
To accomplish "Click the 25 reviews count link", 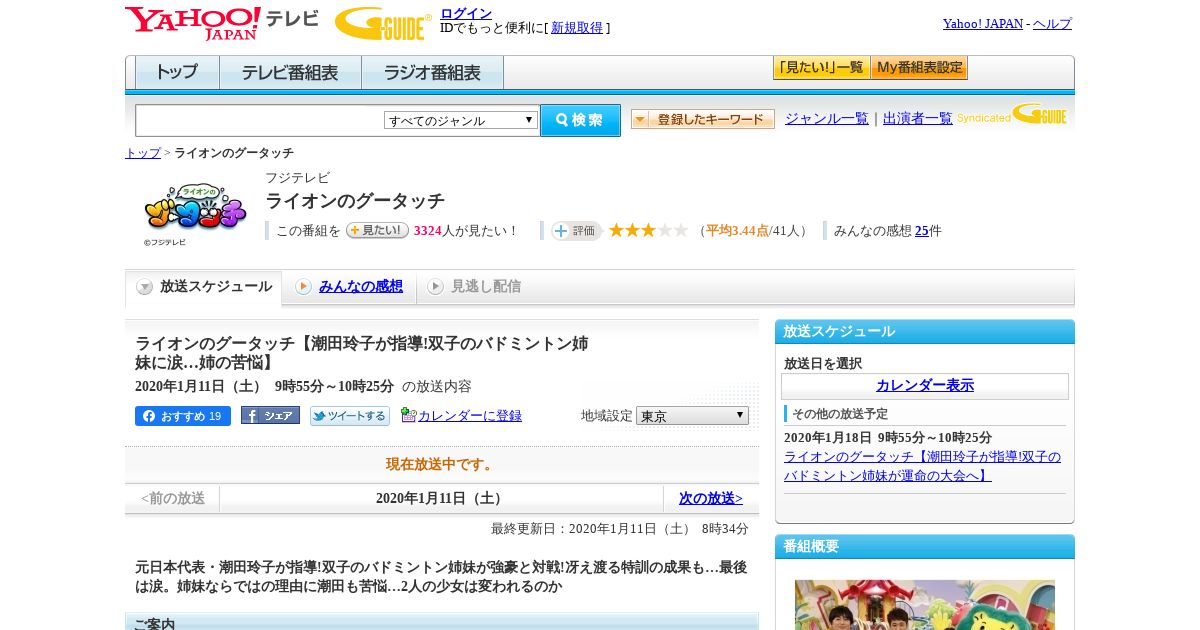I will pos(922,231).
